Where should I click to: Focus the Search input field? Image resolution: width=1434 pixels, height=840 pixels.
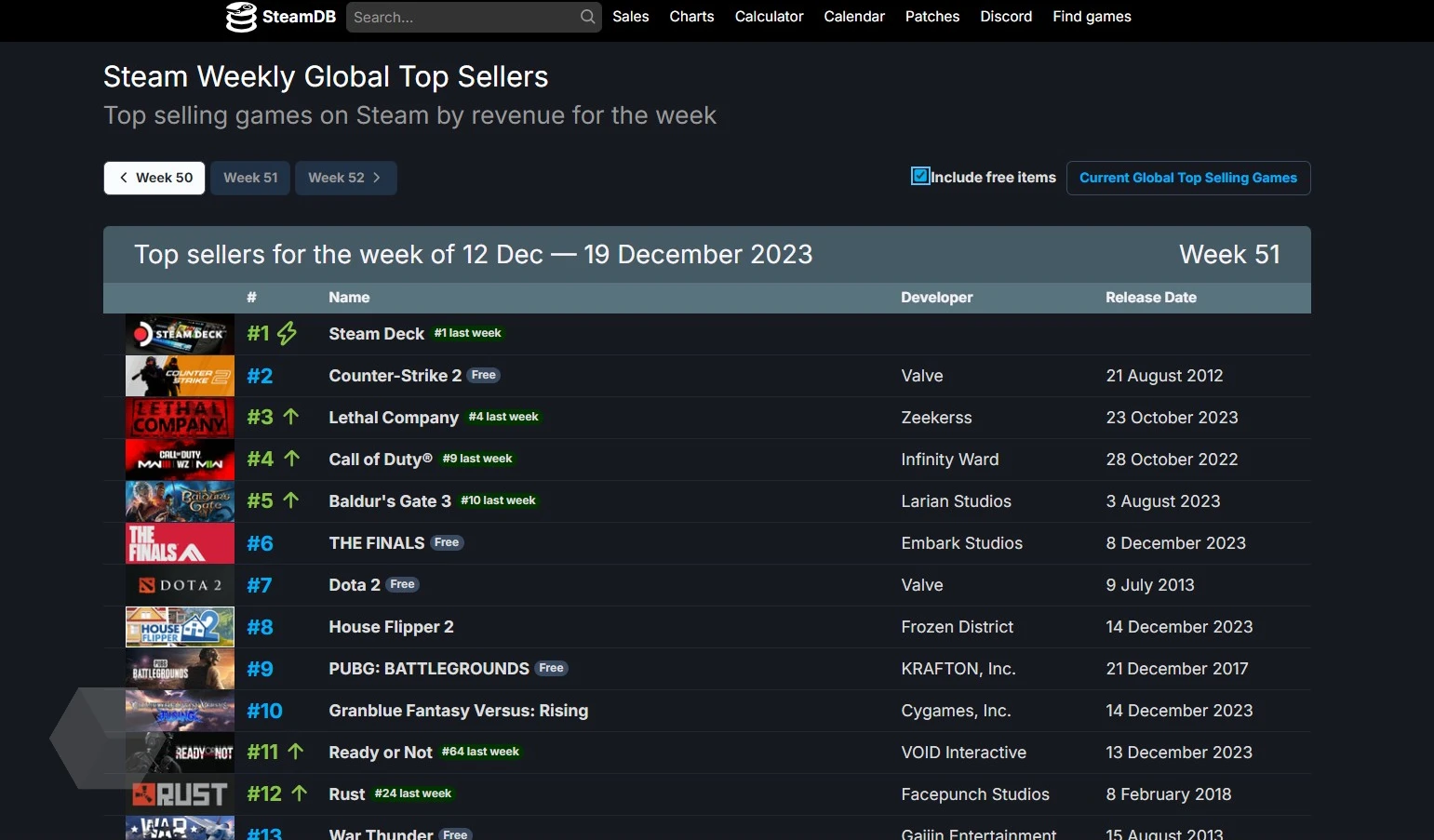tap(474, 17)
